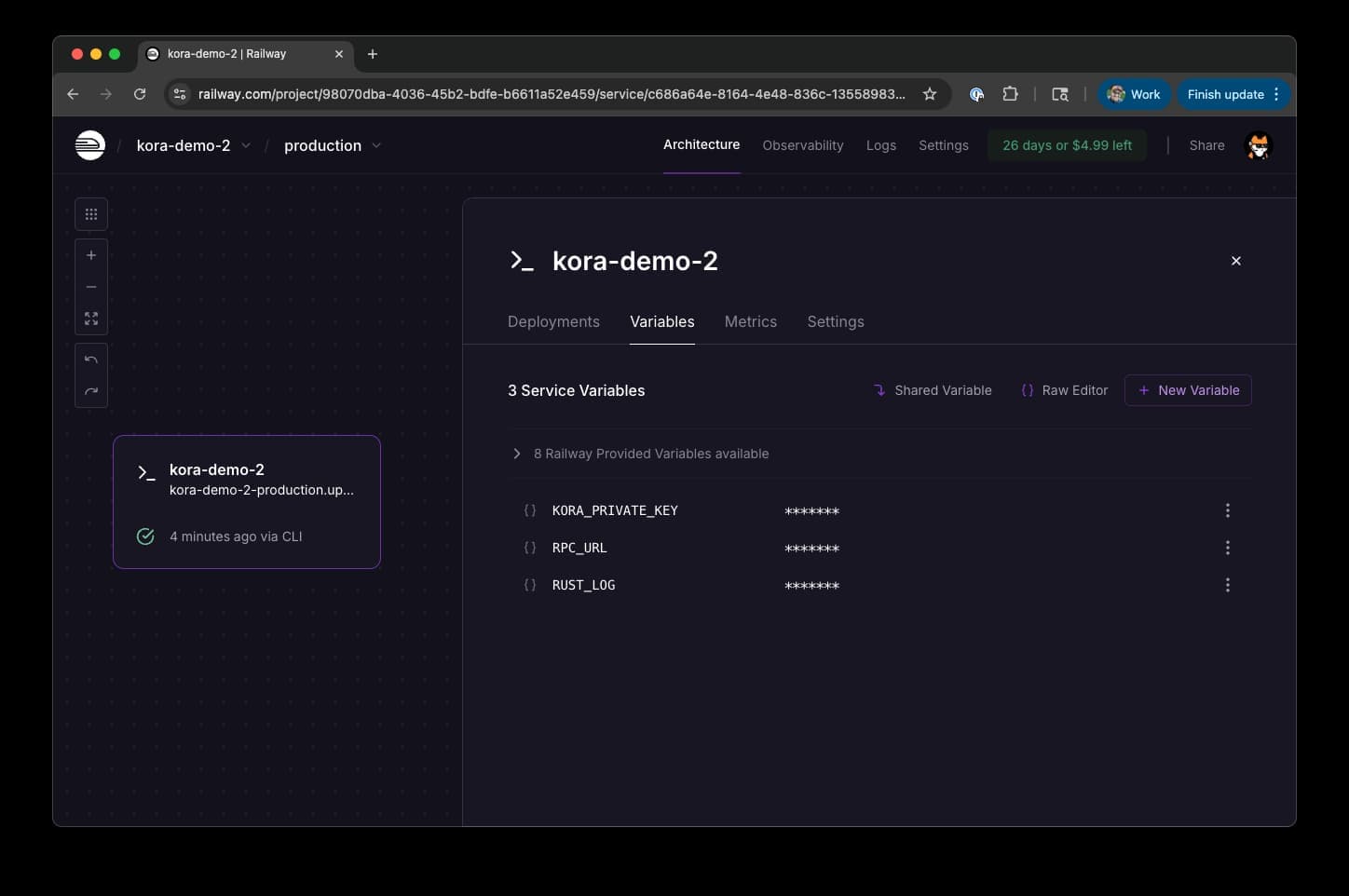Open the 1Password extension in the toolbar
This screenshot has width=1349, height=896.
coord(976,94)
